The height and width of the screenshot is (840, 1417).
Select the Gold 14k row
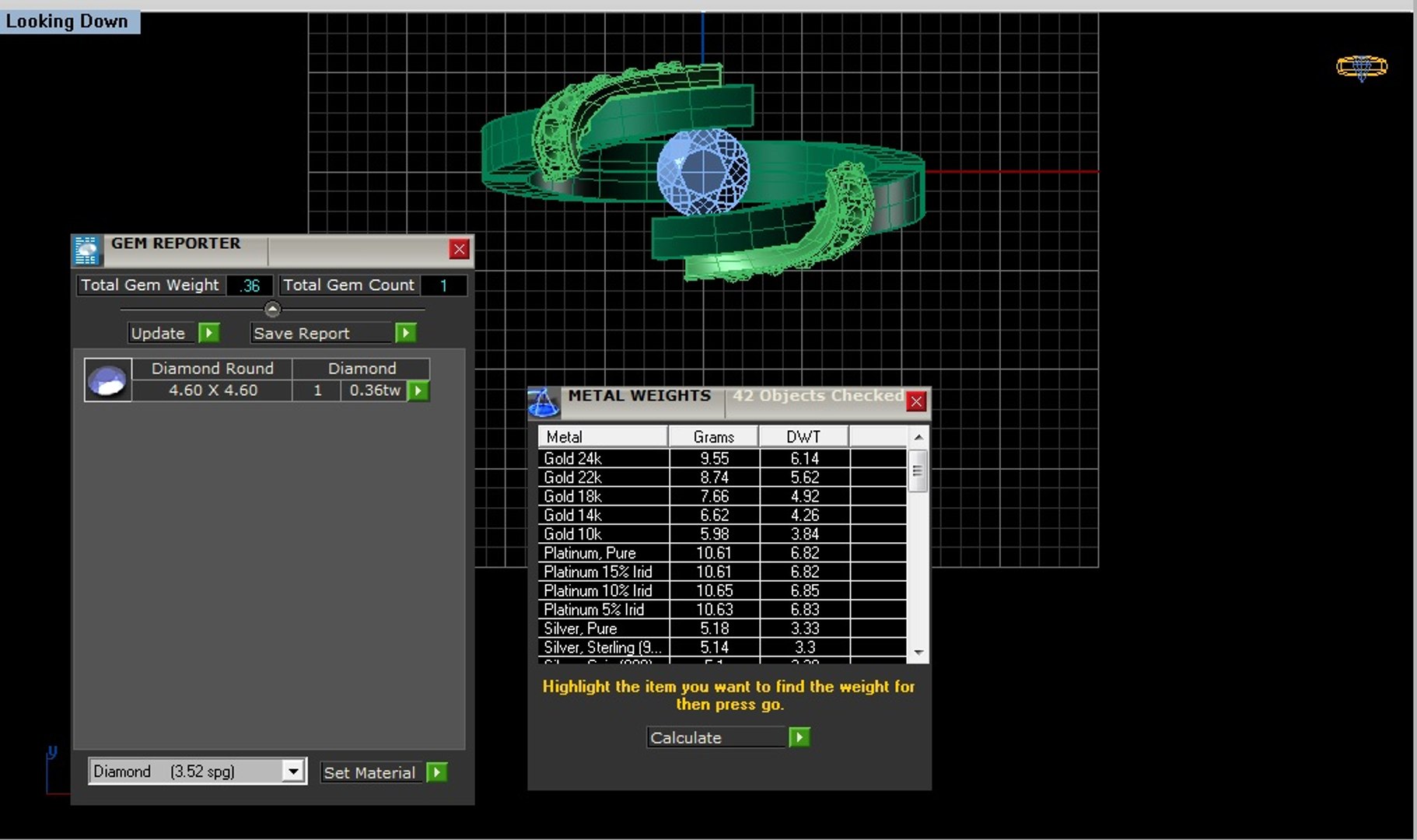(x=722, y=515)
